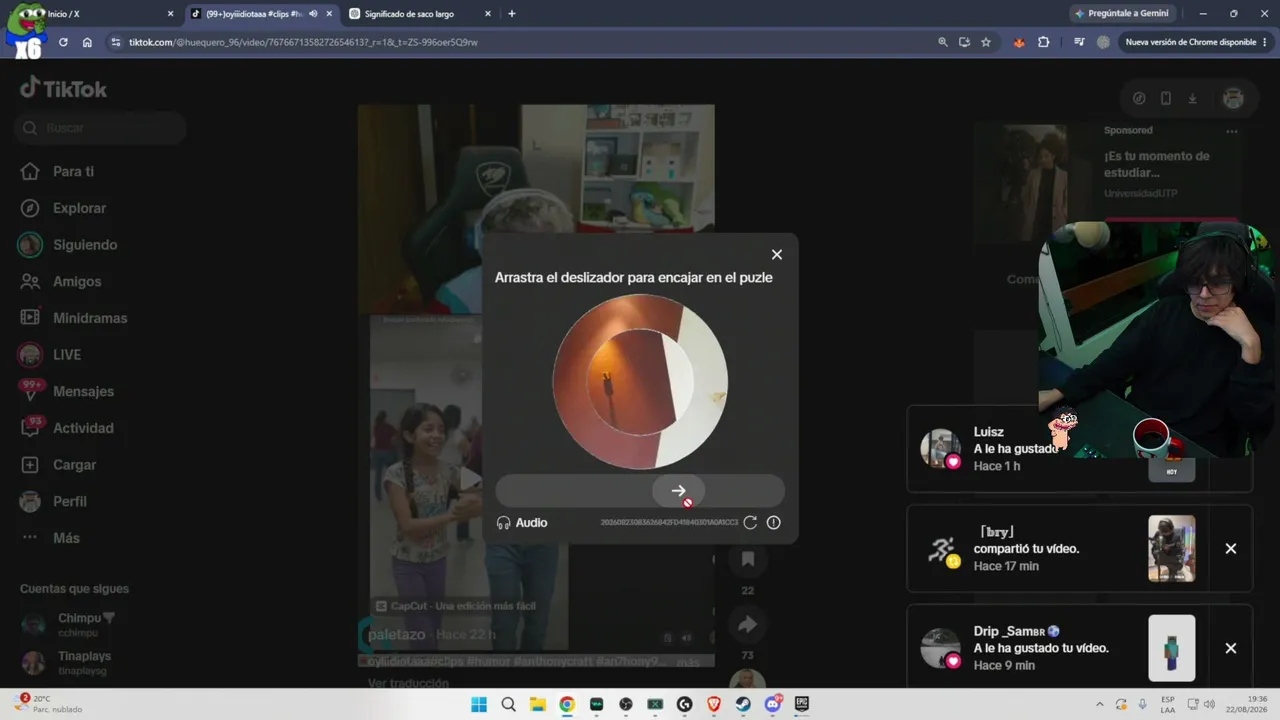Image resolution: width=1280 pixels, height=720 pixels.
Task: Go to the LIVE section
Action: [x=51, y=355]
